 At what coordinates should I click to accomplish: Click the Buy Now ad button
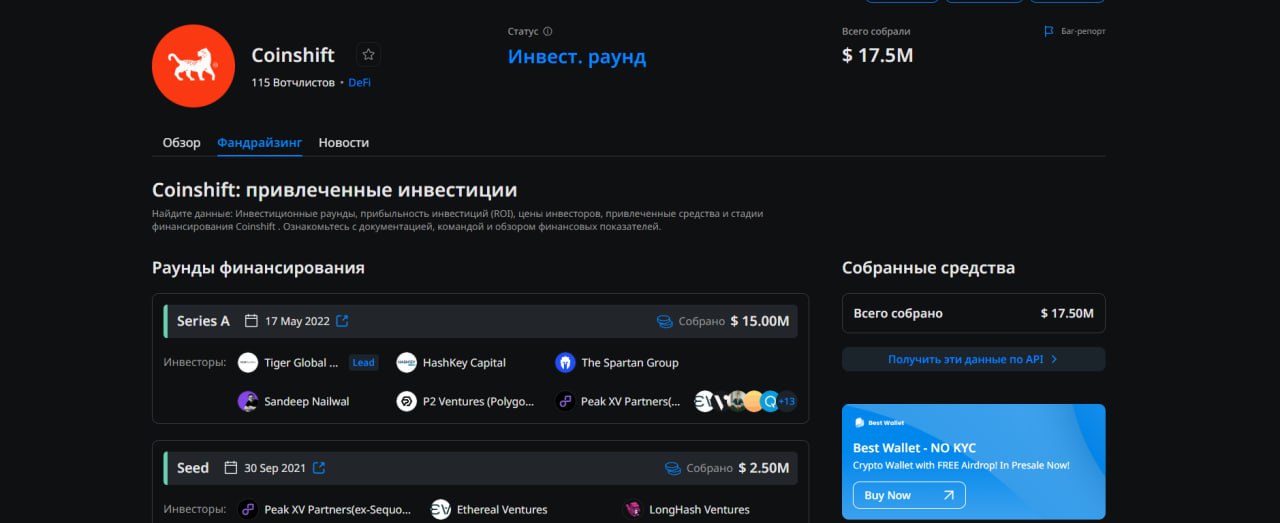tap(909, 495)
